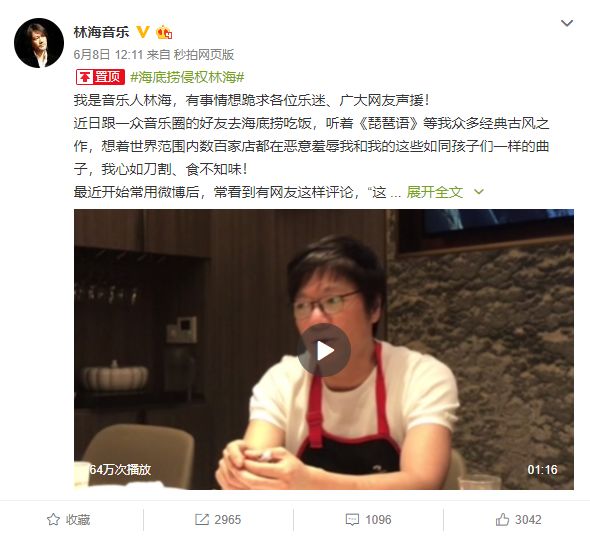Screen dimensions: 590x538
Task: Toggle 收藏 to bookmark this post
Action: tap(68, 520)
